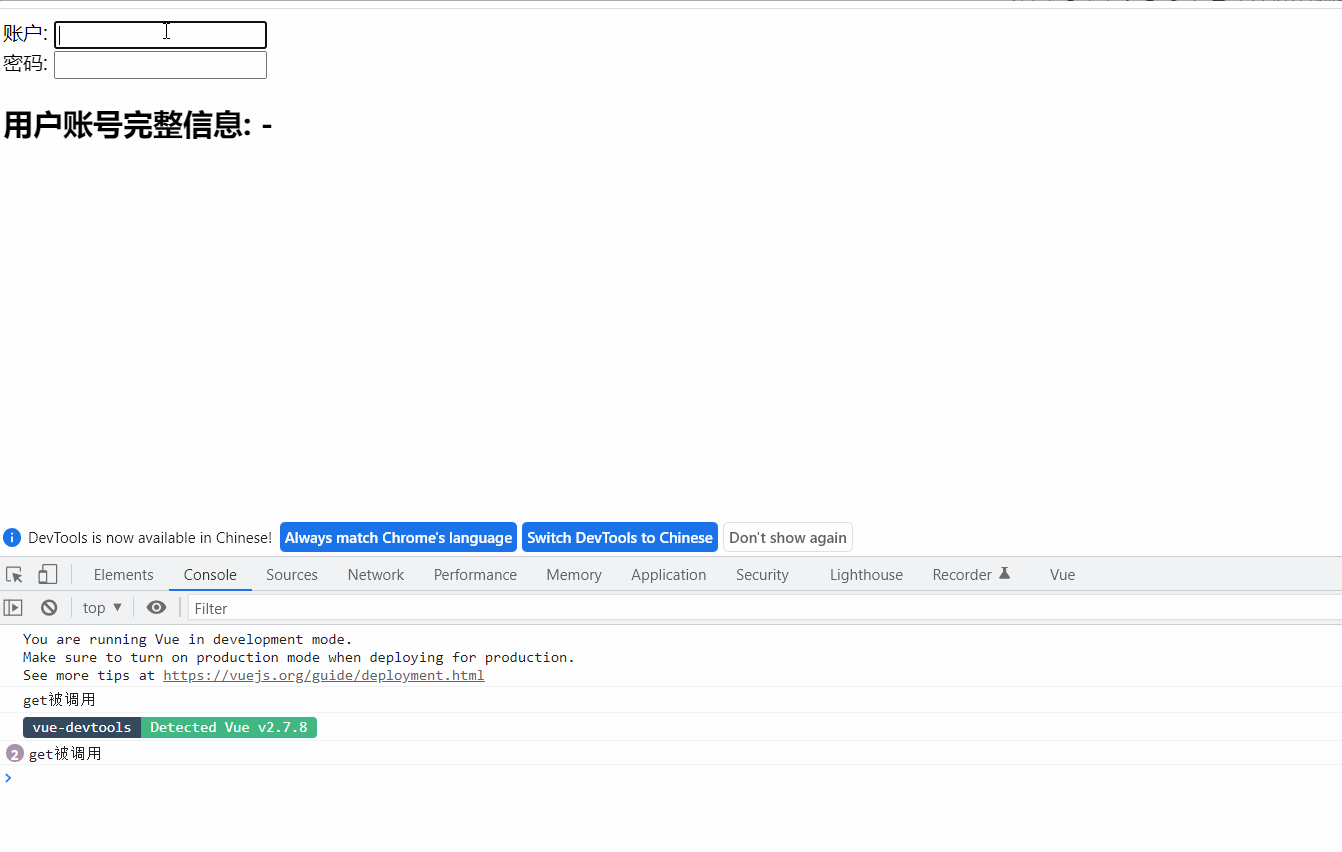Open live expression eye icon
This screenshot has height=852, width=1342.
click(x=156, y=608)
